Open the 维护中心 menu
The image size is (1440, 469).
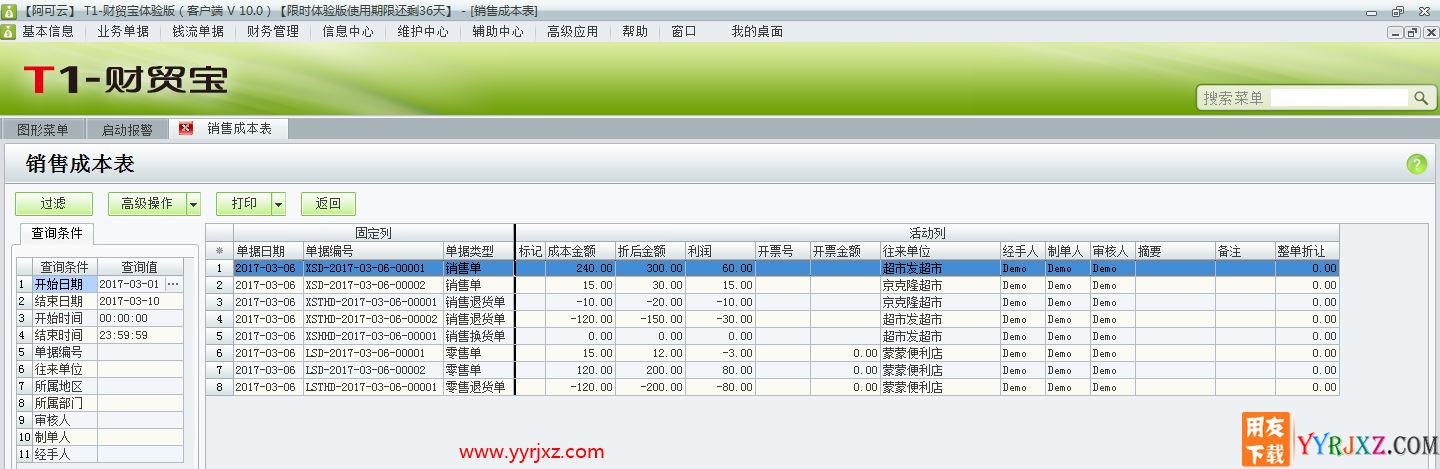pyautogui.click(x=423, y=32)
